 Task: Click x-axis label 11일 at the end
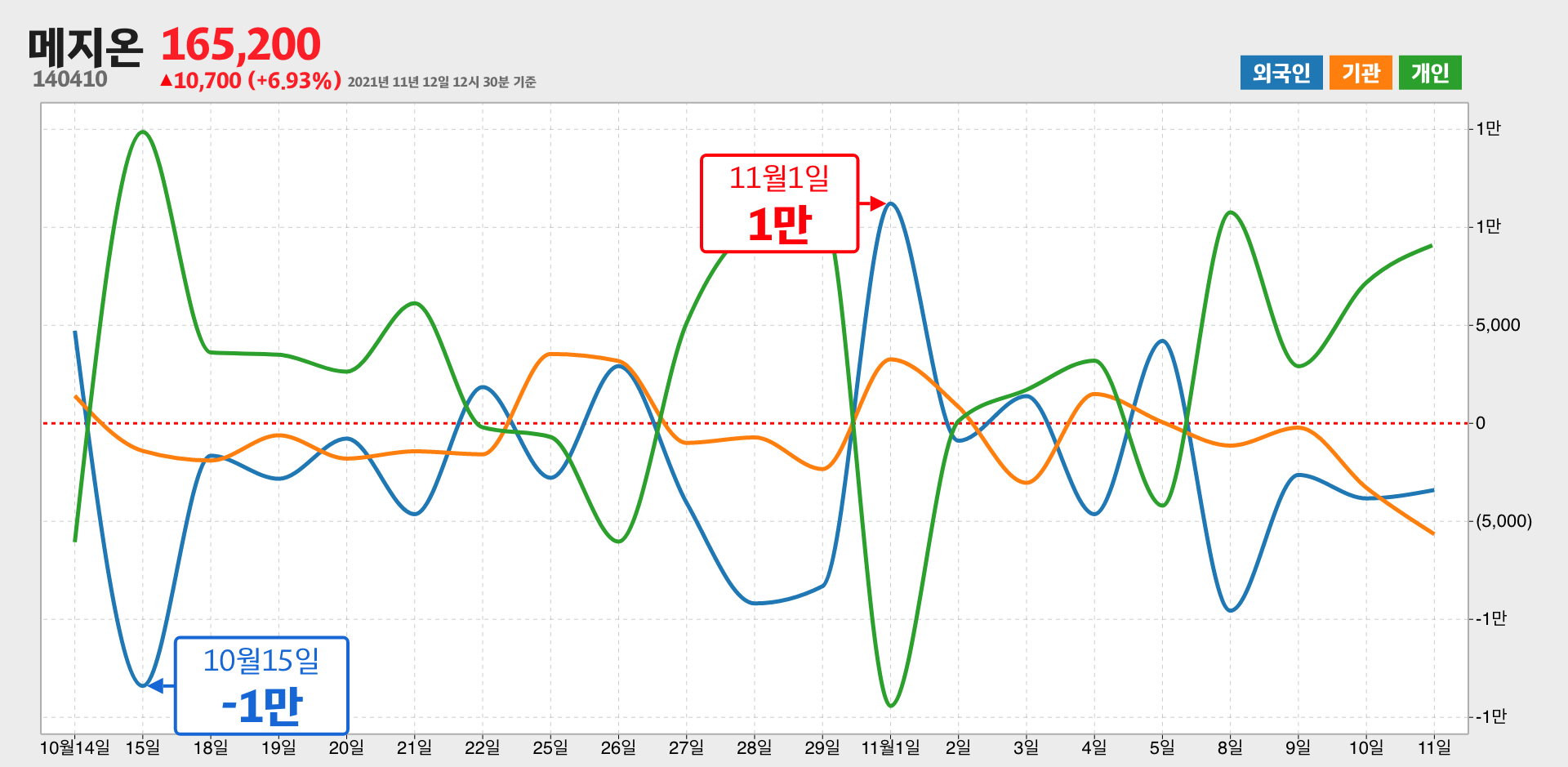click(1434, 747)
